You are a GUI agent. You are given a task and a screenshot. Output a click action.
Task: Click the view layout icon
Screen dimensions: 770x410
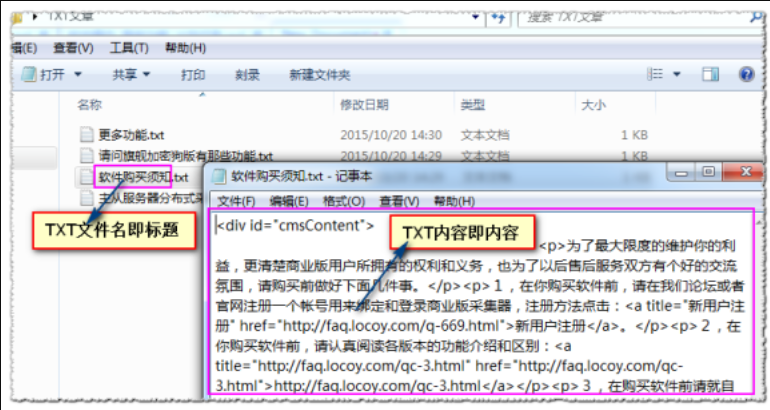(658, 75)
